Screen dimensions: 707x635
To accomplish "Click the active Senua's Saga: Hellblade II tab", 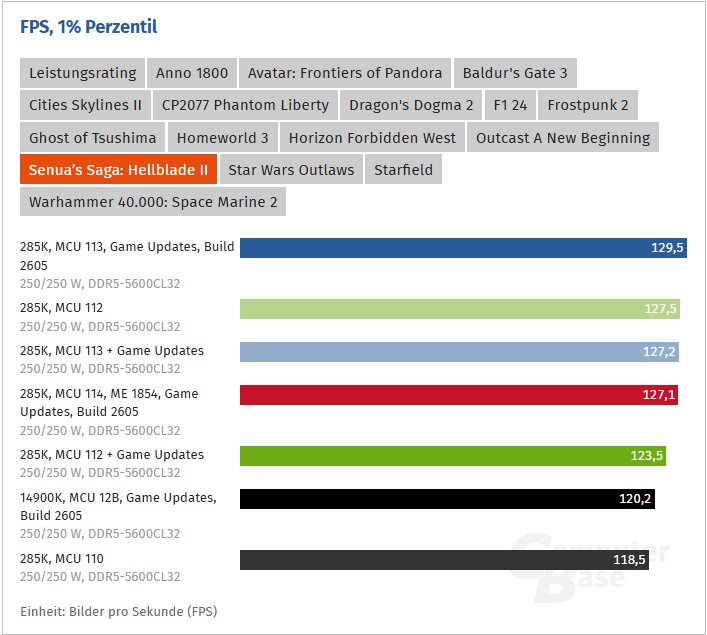I will click(118, 169).
